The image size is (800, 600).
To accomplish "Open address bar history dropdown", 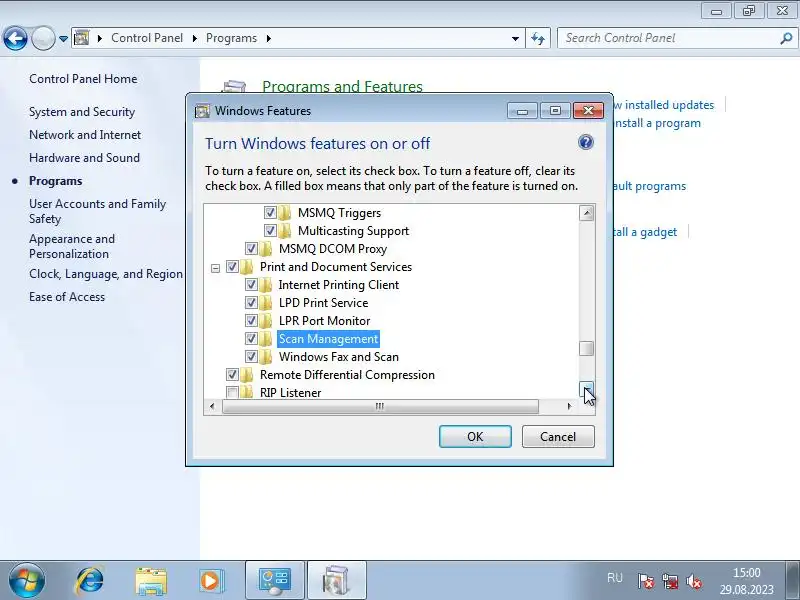I will (x=515, y=39).
